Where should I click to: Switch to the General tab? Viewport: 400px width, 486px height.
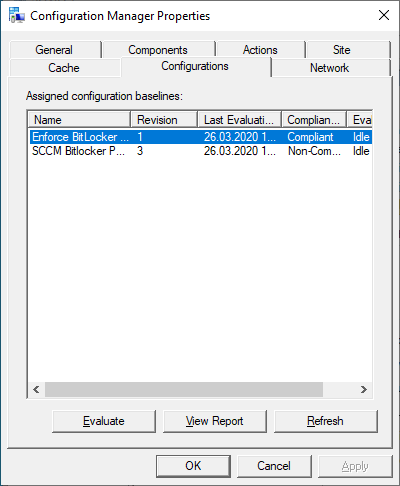tap(55, 50)
